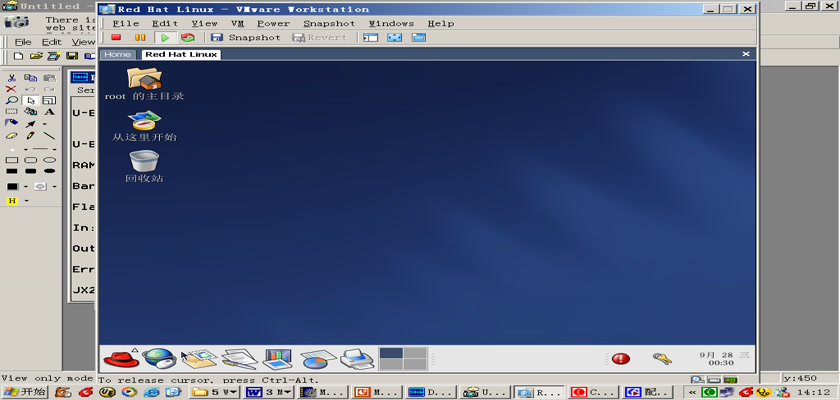The width and height of the screenshot is (840, 400).
Task: Select the arrow pointer selection tool
Action: pyautogui.click(x=31, y=100)
